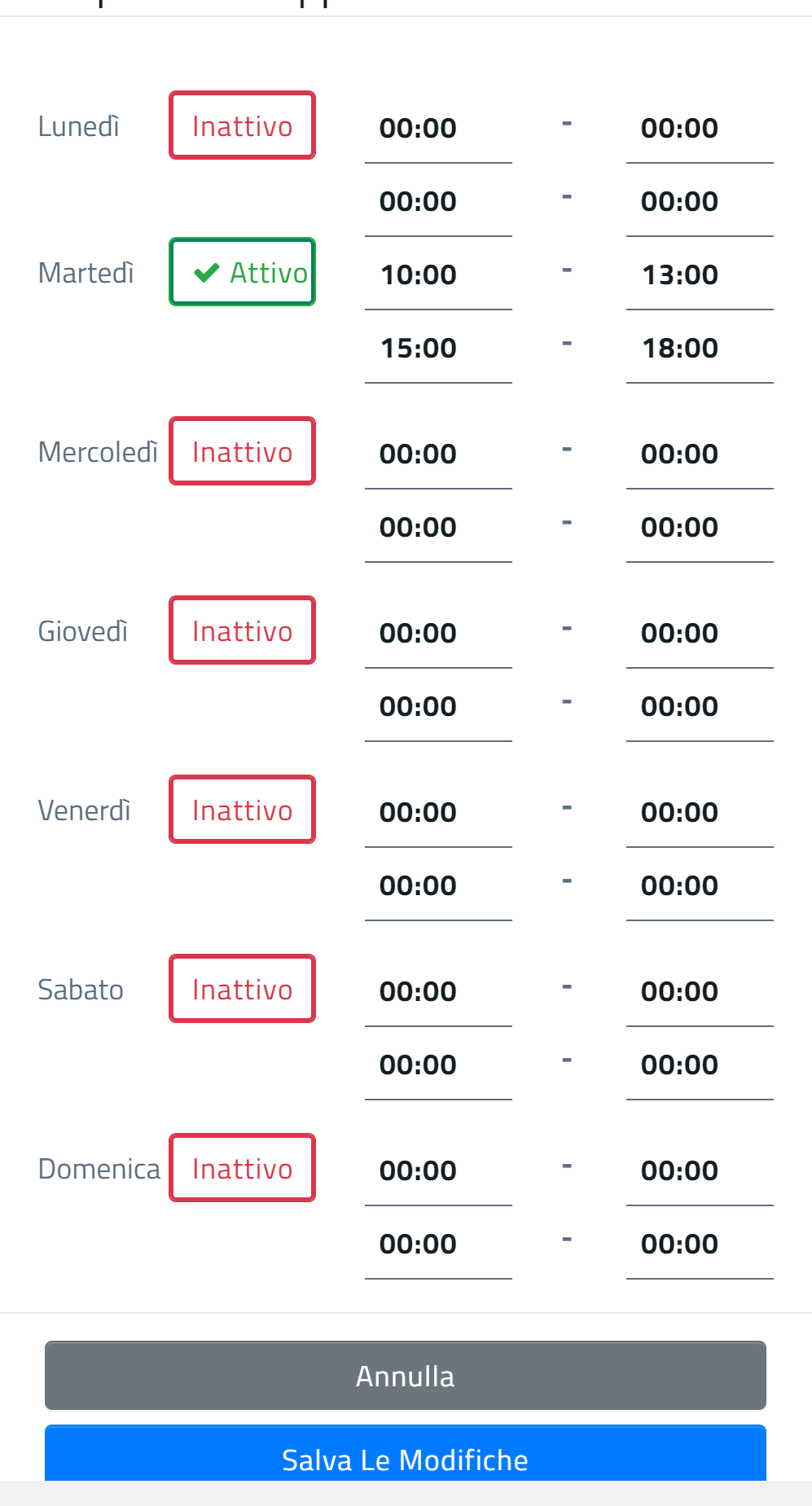Edit Martedì first end time 13:00
812x1506 pixels.
[699, 275]
